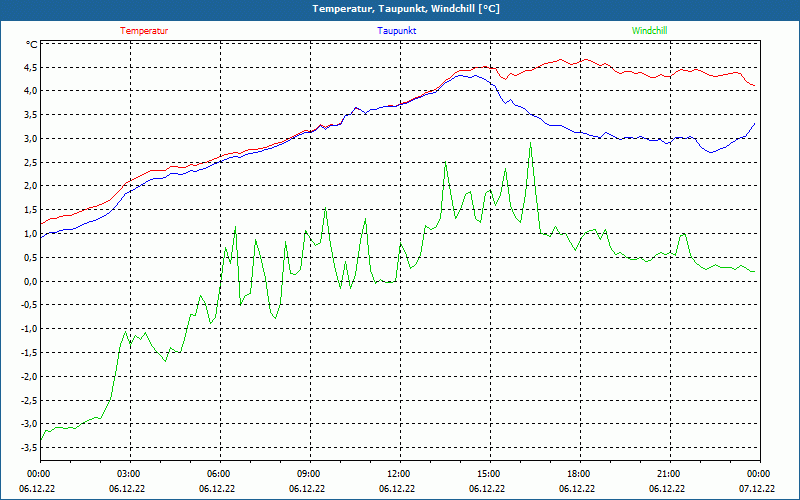The image size is (800, 500).
Task: Click the 2,0 positive y-axis value
Action: click(x=31, y=186)
